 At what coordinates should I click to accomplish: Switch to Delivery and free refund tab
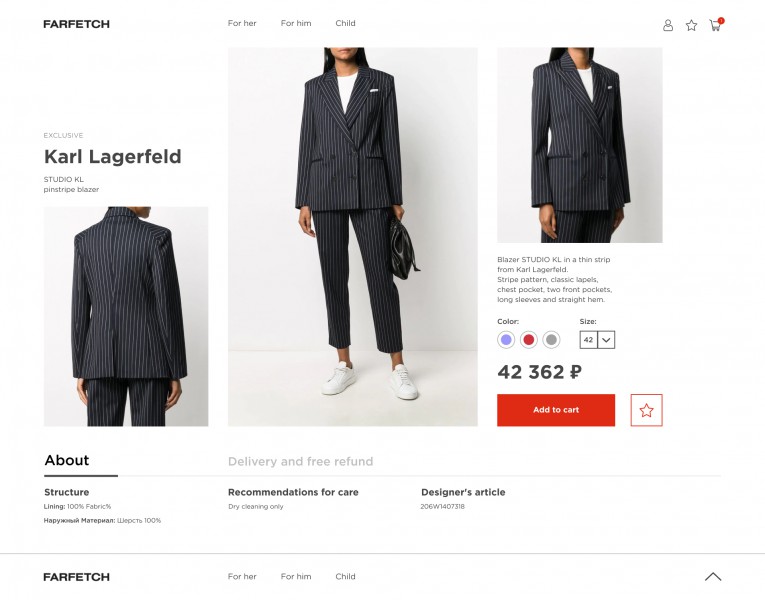point(300,462)
